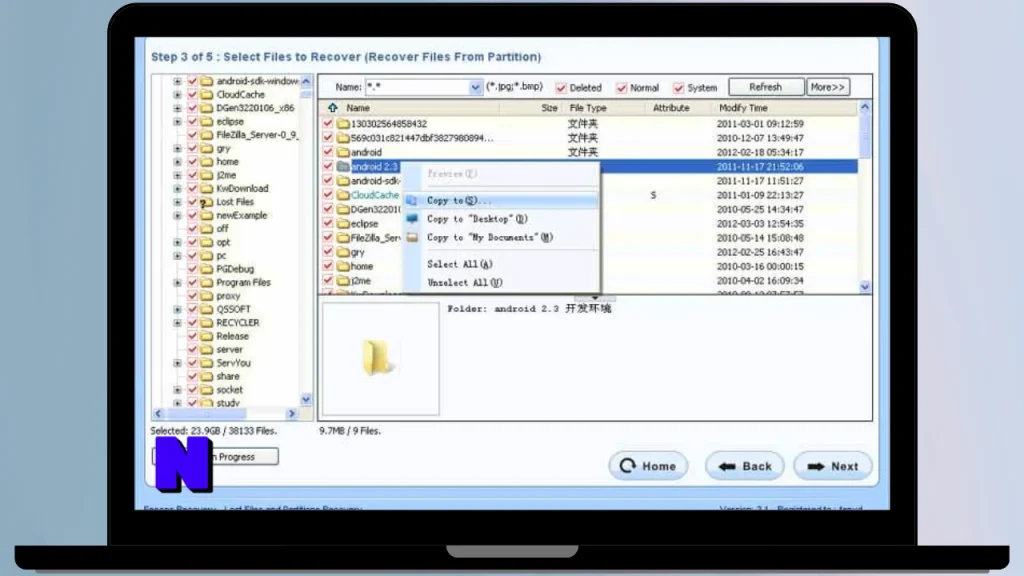Screen dimensions: 1024x576
Task: Uncheck the Release checkbox in the tree
Action: pos(192,336)
